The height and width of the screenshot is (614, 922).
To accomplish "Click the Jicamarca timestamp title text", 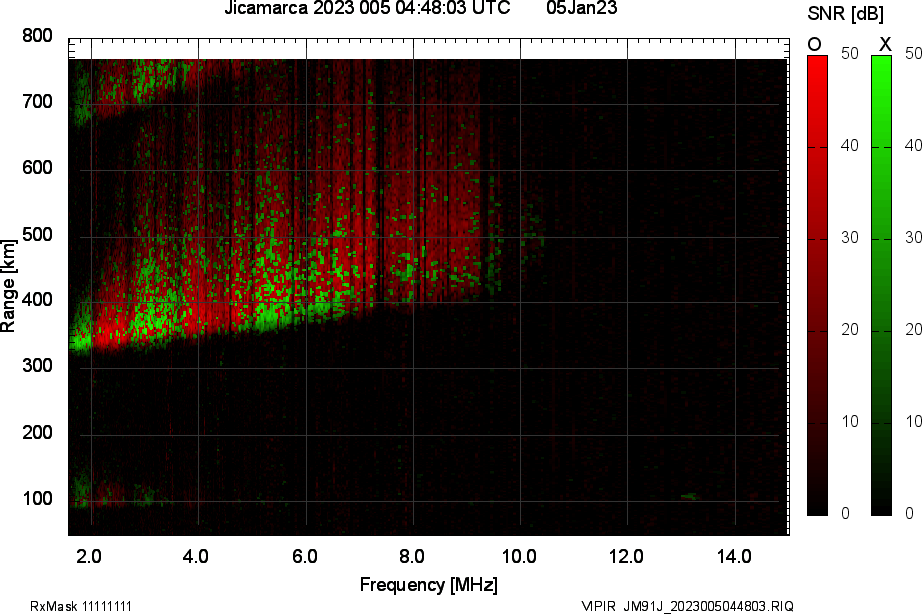I will click(x=368, y=8).
